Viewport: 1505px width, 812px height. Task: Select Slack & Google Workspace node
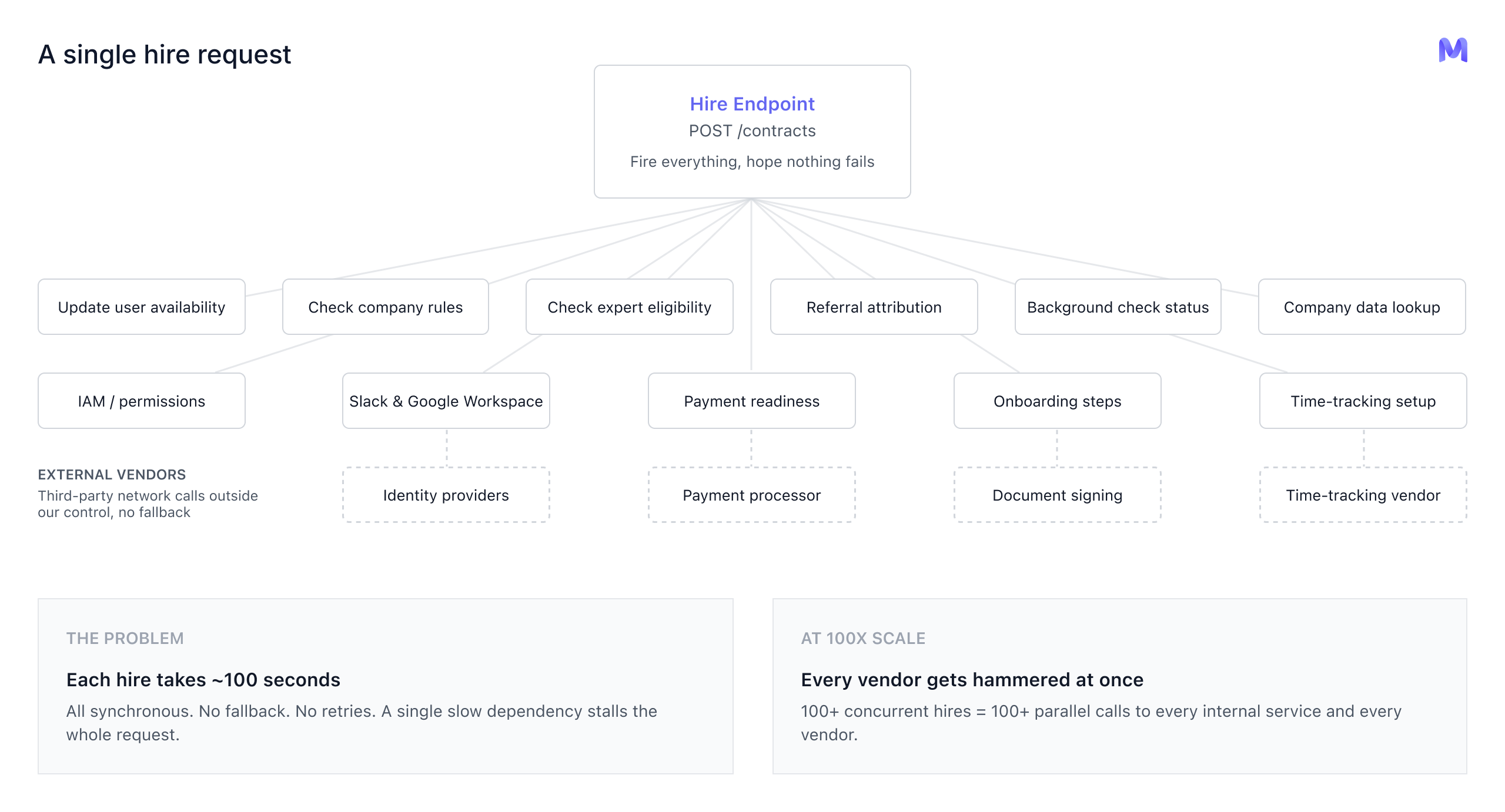click(446, 401)
